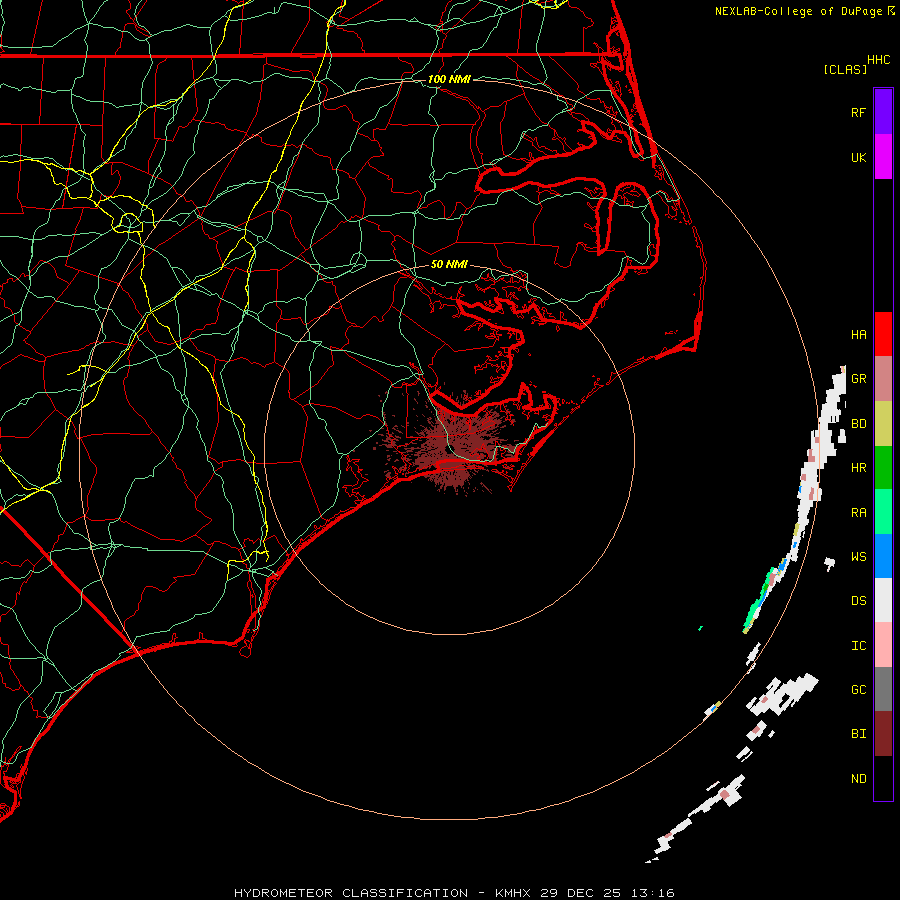This screenshot has height=900, width=900.
Task: Click the GR legend label
Action: (859, 379)
